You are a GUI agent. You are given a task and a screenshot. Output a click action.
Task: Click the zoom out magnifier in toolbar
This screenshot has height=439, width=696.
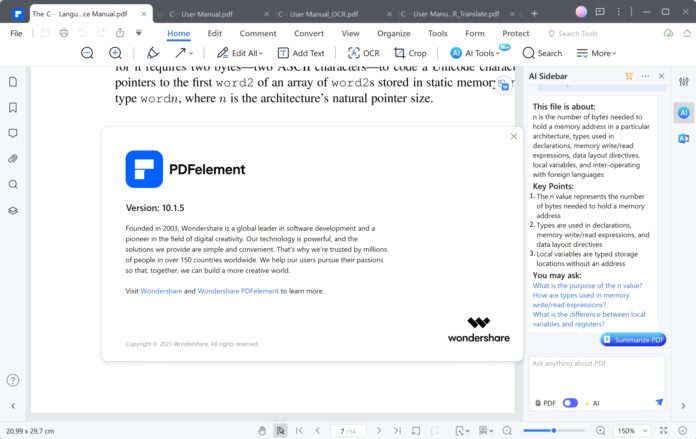[x=87, y=53]
